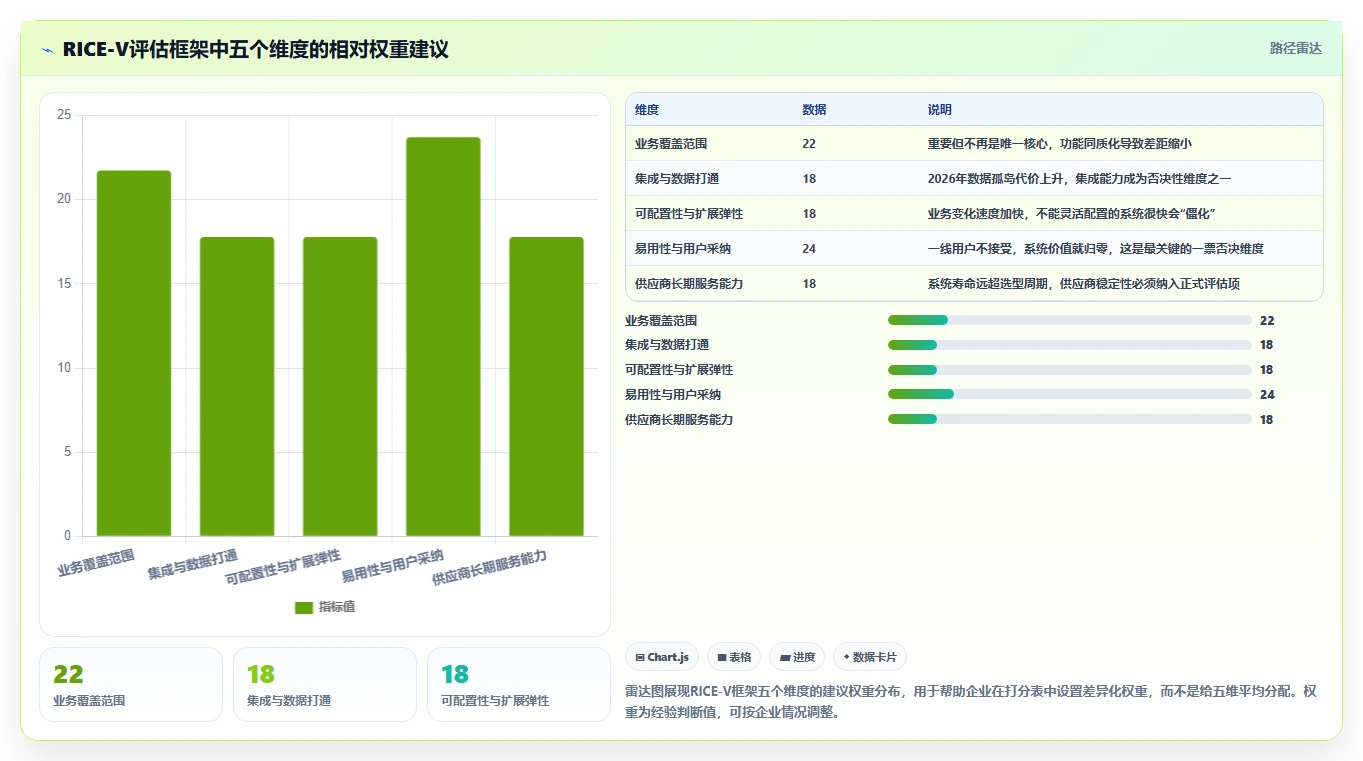This screenshot has height=761, width=1363.
Task: Click the 数据 table column header
Action: [x=814, y=110]
